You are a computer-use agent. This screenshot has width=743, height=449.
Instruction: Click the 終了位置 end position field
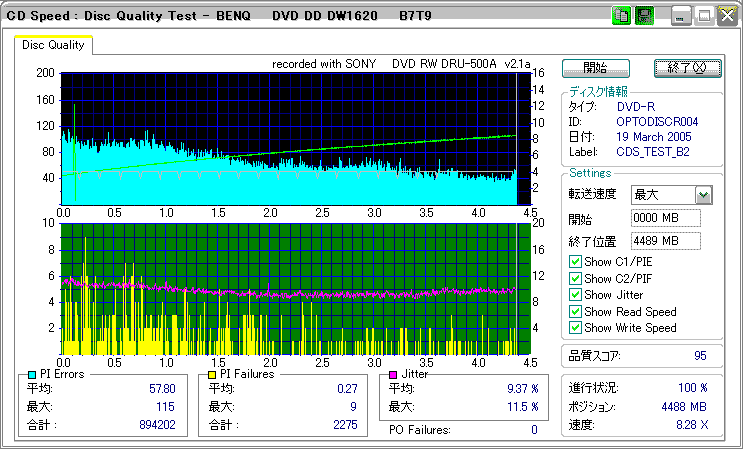point(665,241)
